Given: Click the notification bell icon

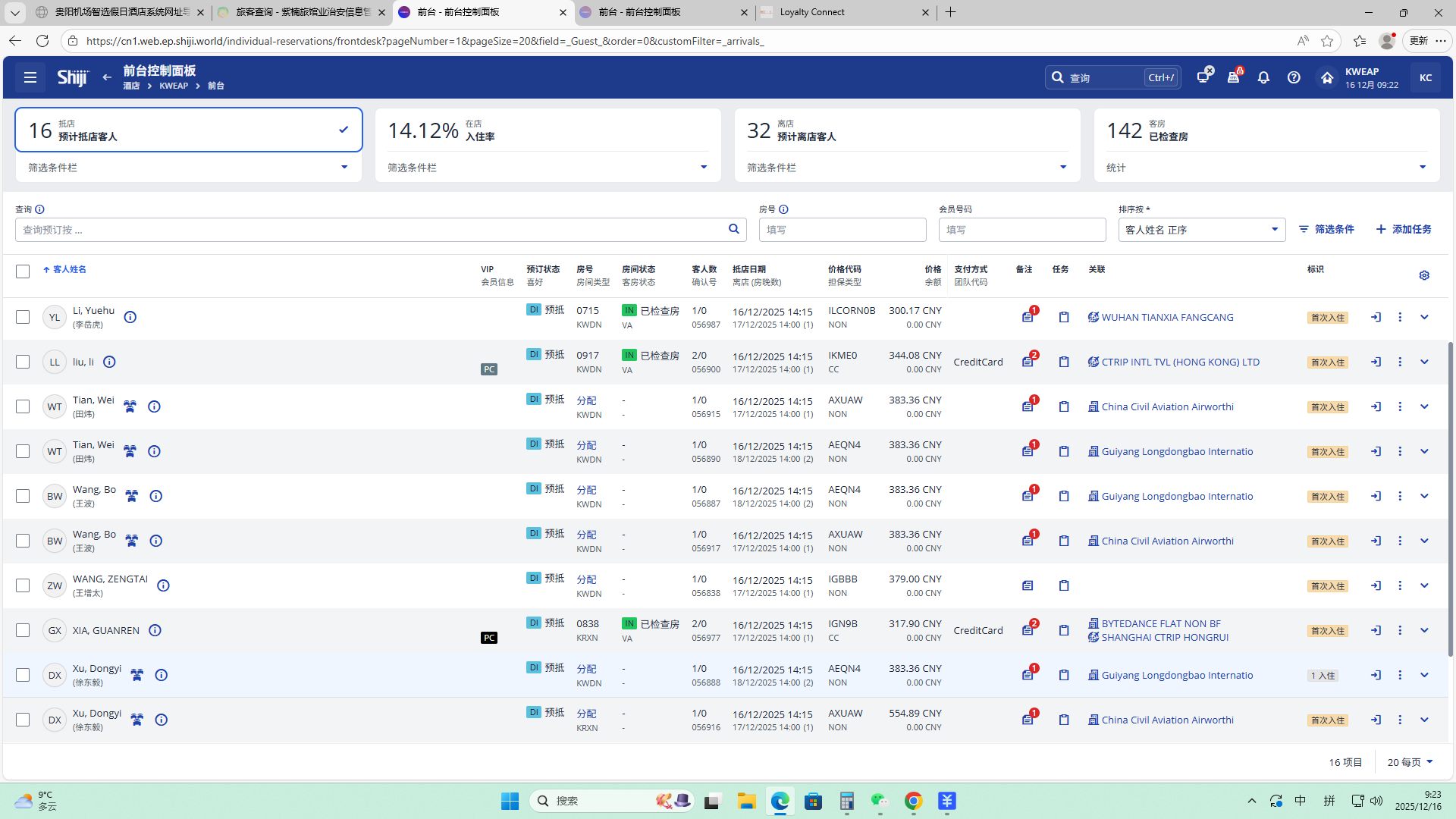Looking at the screenshot, I should click(x=1263, y=77).
